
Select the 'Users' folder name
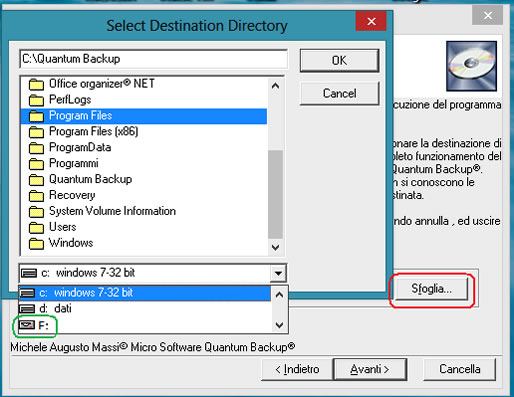(x=63, y=227)
